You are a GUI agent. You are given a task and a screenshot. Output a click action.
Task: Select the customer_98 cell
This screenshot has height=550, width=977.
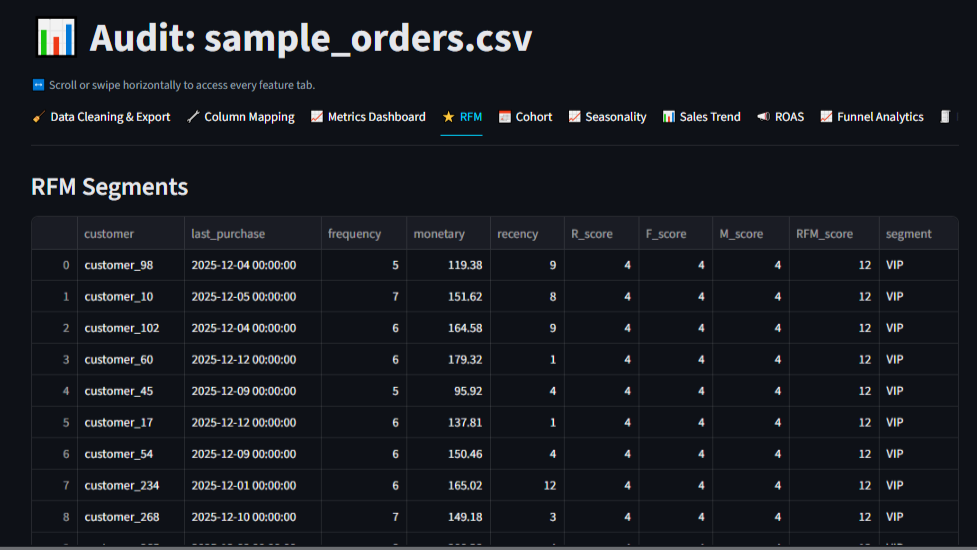[131, 265]
